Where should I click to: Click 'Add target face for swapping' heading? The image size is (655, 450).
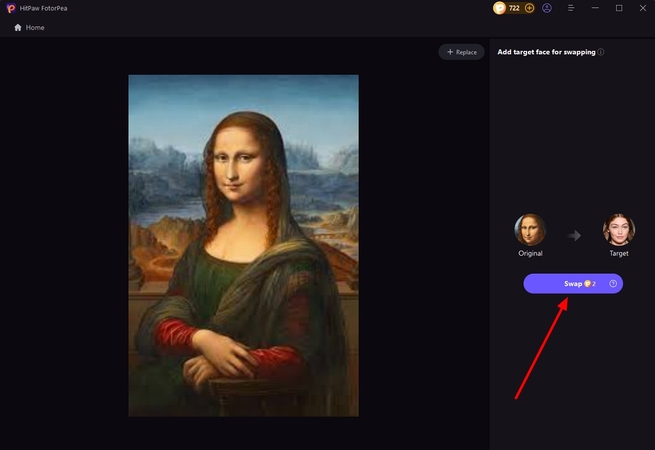546,52
